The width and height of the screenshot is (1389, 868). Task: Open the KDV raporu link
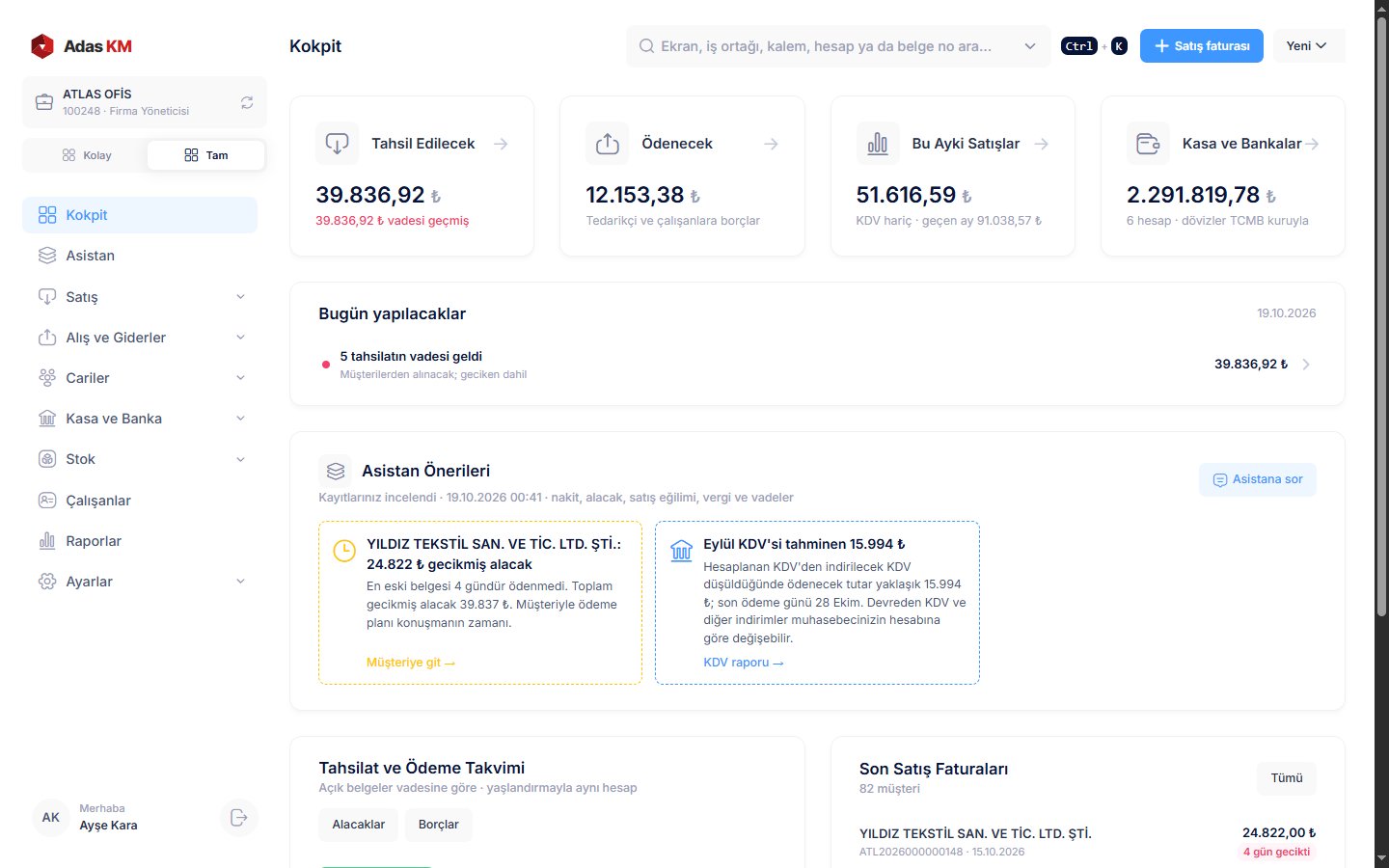coord(744,663)
